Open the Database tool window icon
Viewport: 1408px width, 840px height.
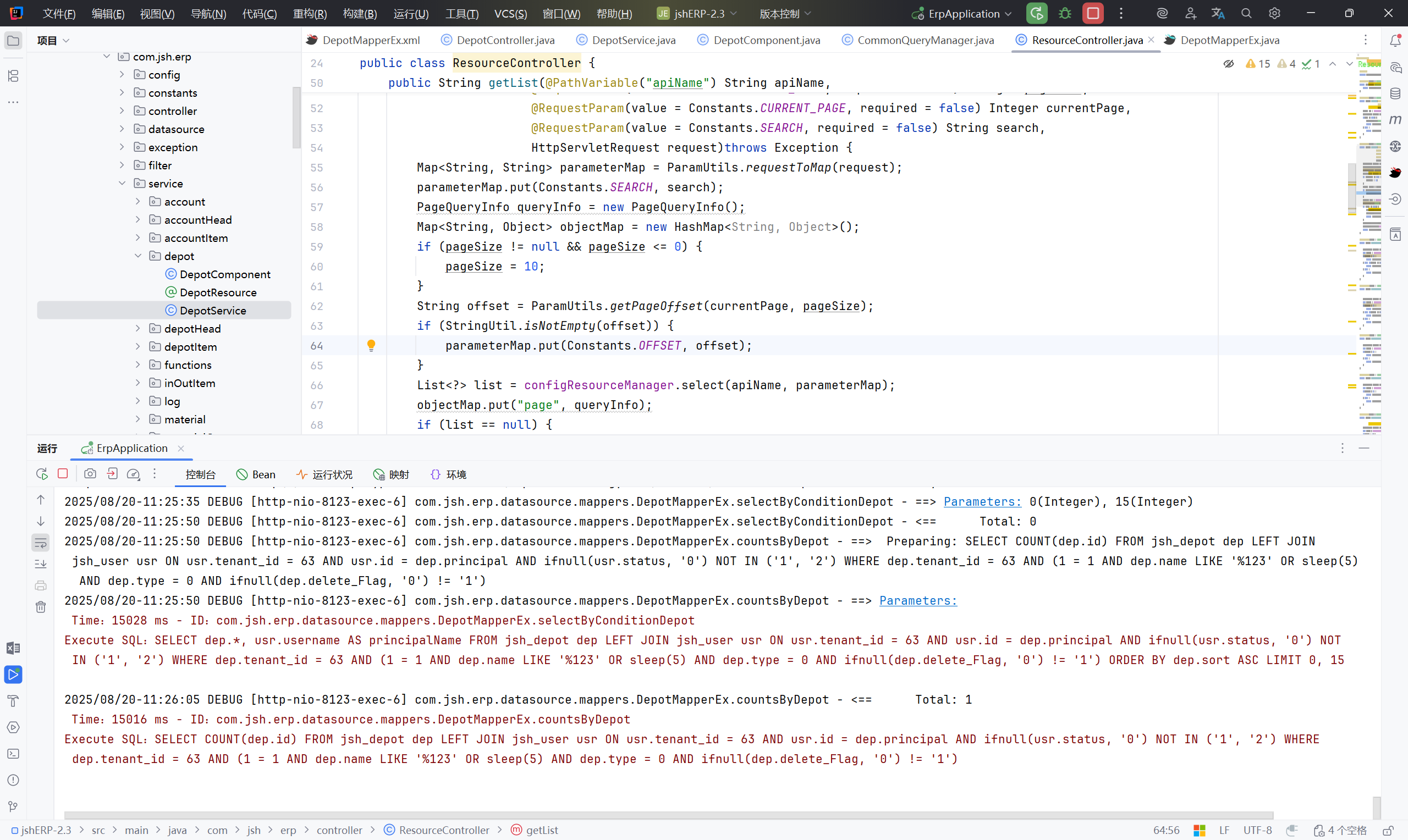coord(1395,93)
